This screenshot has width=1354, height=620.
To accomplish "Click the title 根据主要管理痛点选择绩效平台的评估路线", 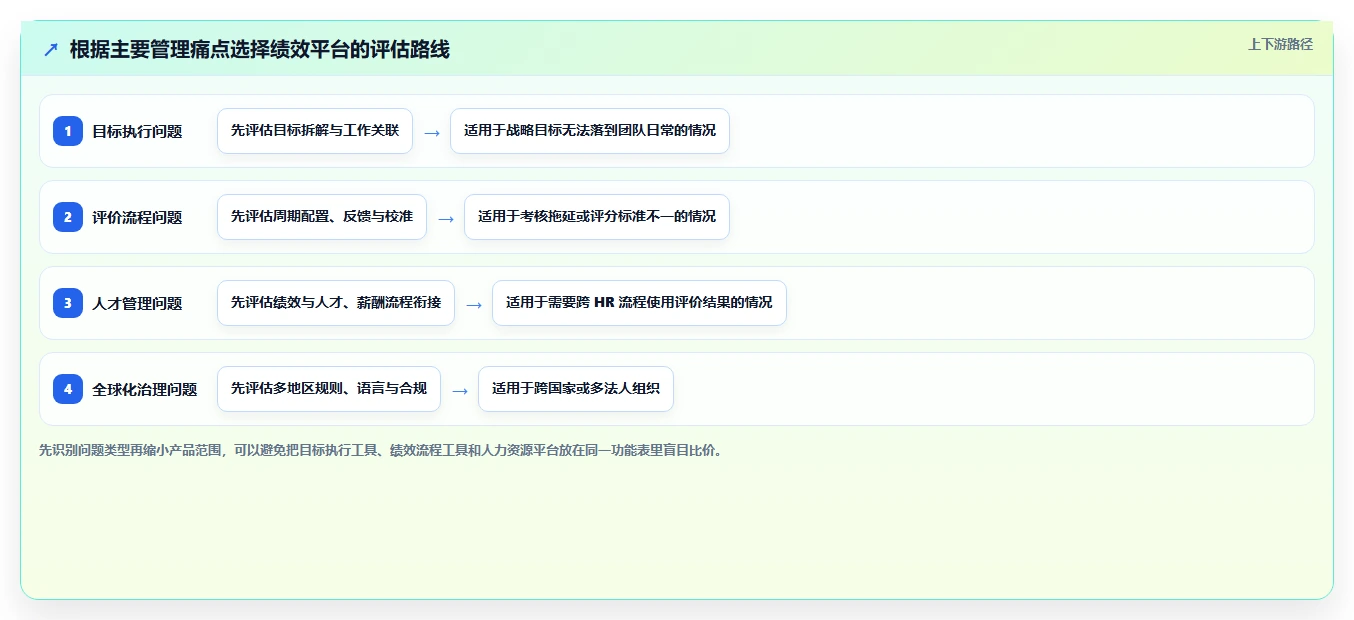I will (x=260, y=49).
